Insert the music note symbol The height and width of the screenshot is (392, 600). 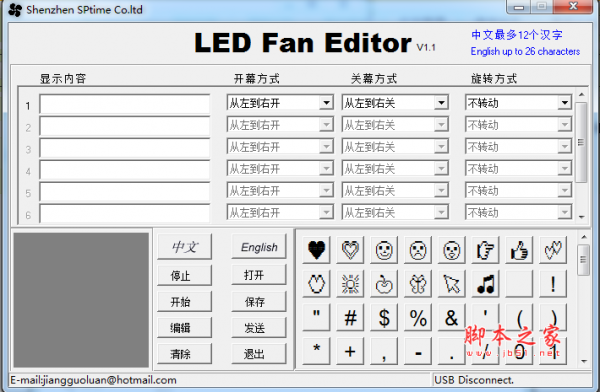tap(485, 284)
